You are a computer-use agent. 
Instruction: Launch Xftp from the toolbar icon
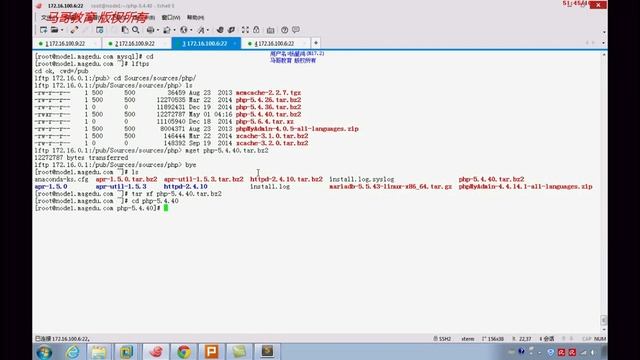tap(220, 30)
